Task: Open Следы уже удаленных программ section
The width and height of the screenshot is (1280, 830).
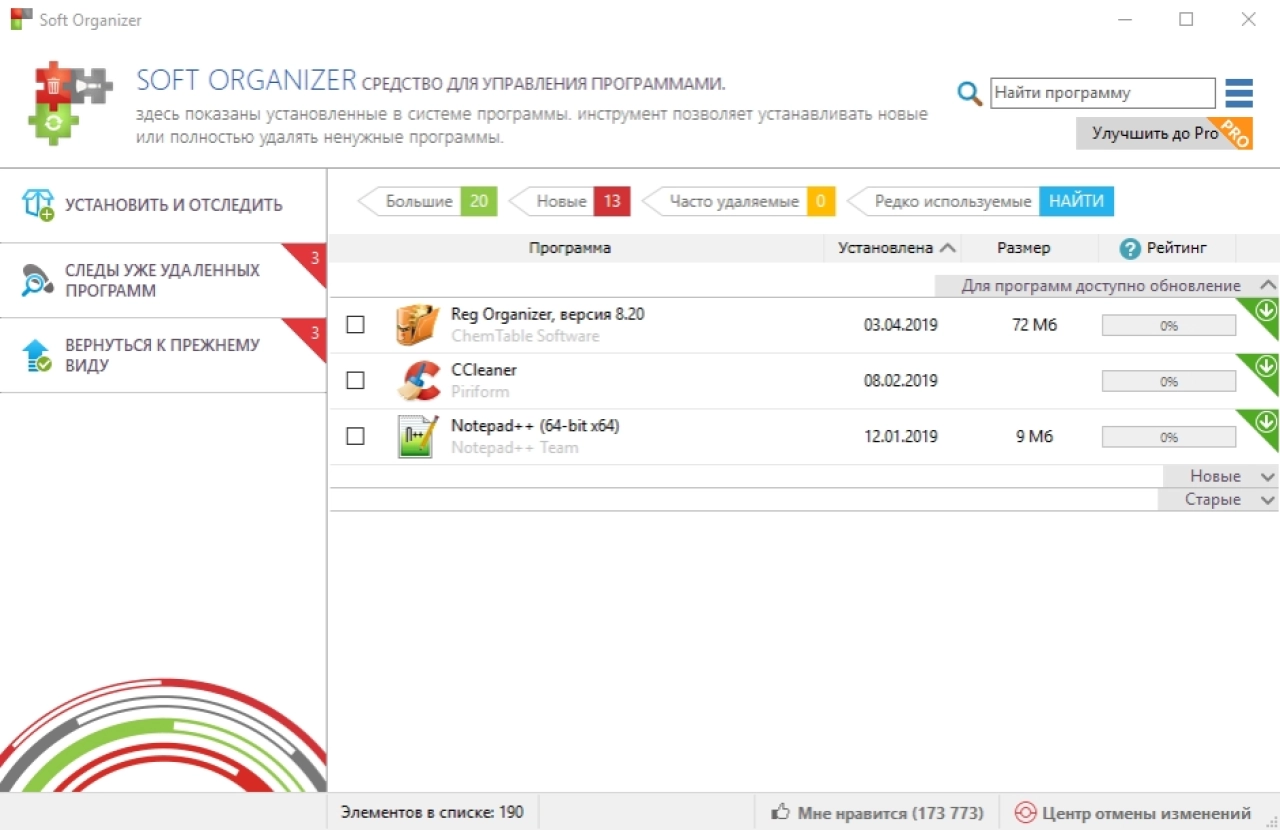Action: pyautogui.click(x=163, y=281)
